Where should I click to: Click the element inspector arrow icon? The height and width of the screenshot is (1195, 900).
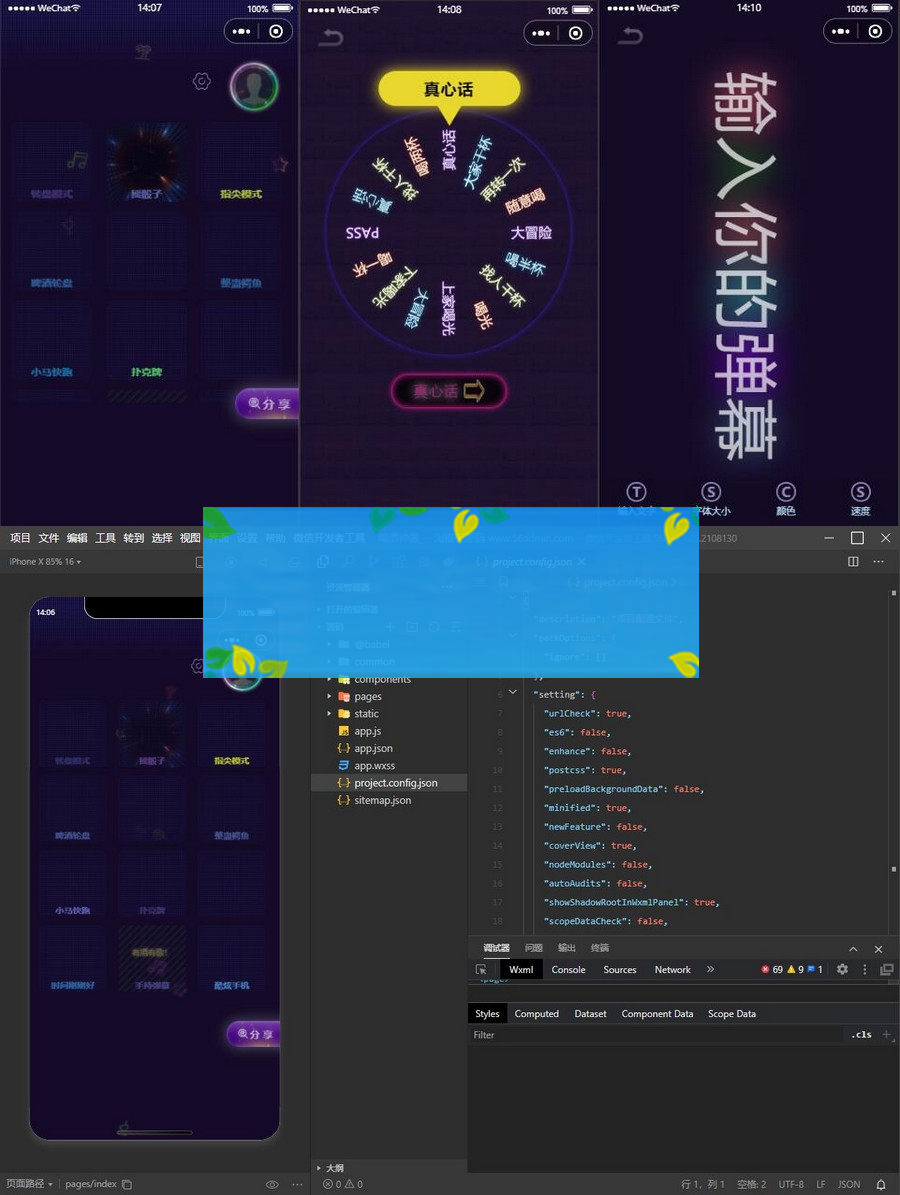click(x=481, y=969)
